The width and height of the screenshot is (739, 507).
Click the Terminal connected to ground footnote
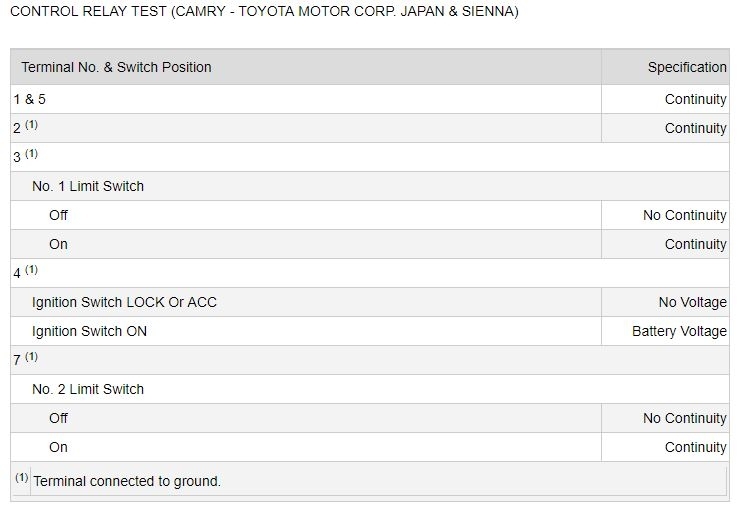tap(127, 481)
